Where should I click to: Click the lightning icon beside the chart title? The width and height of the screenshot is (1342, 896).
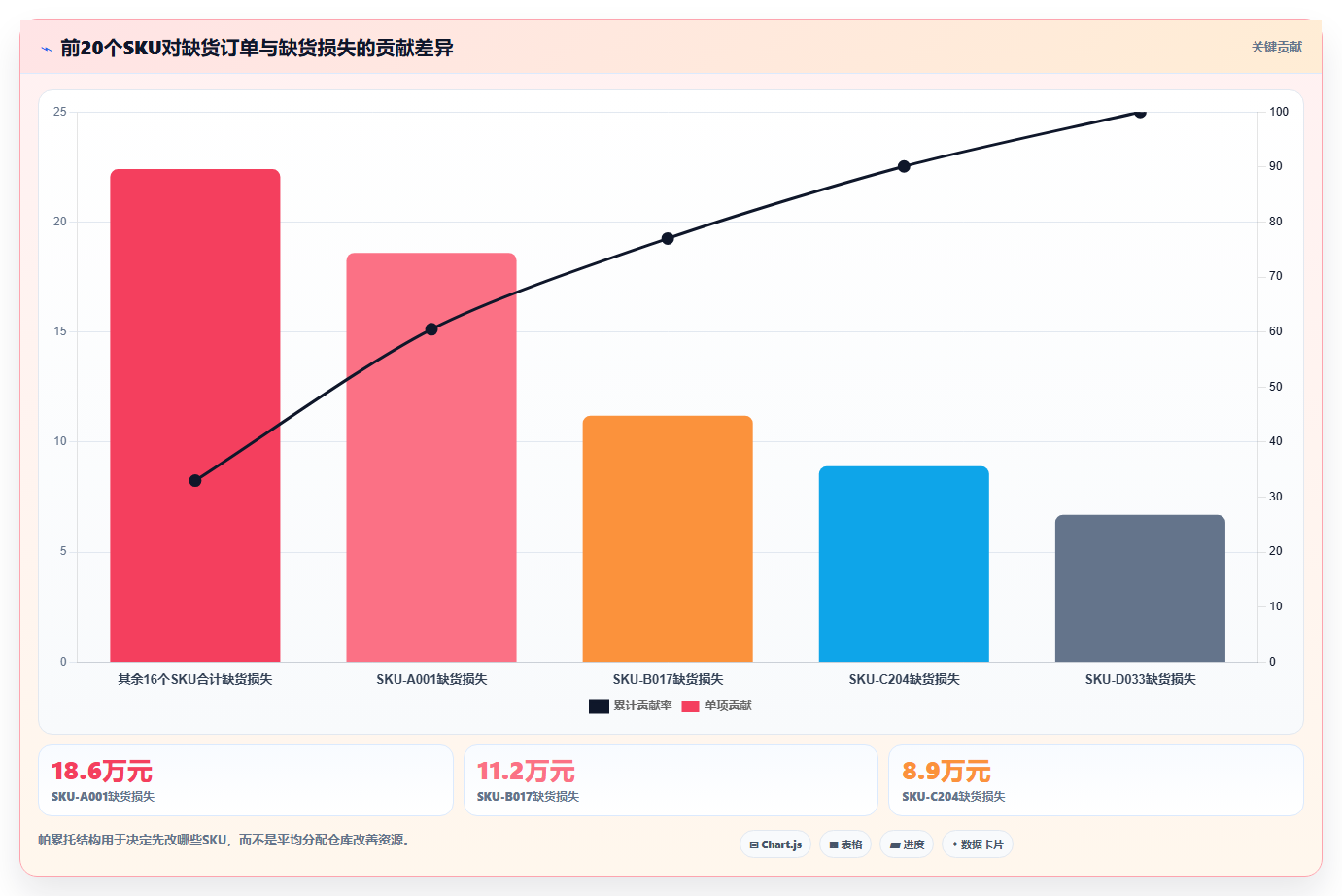(x=46, y=49)
